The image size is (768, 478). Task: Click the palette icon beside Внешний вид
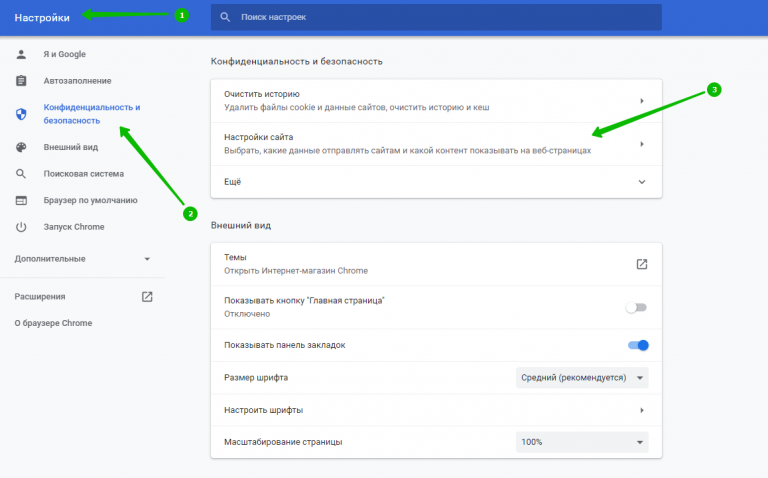pos(21,147)
